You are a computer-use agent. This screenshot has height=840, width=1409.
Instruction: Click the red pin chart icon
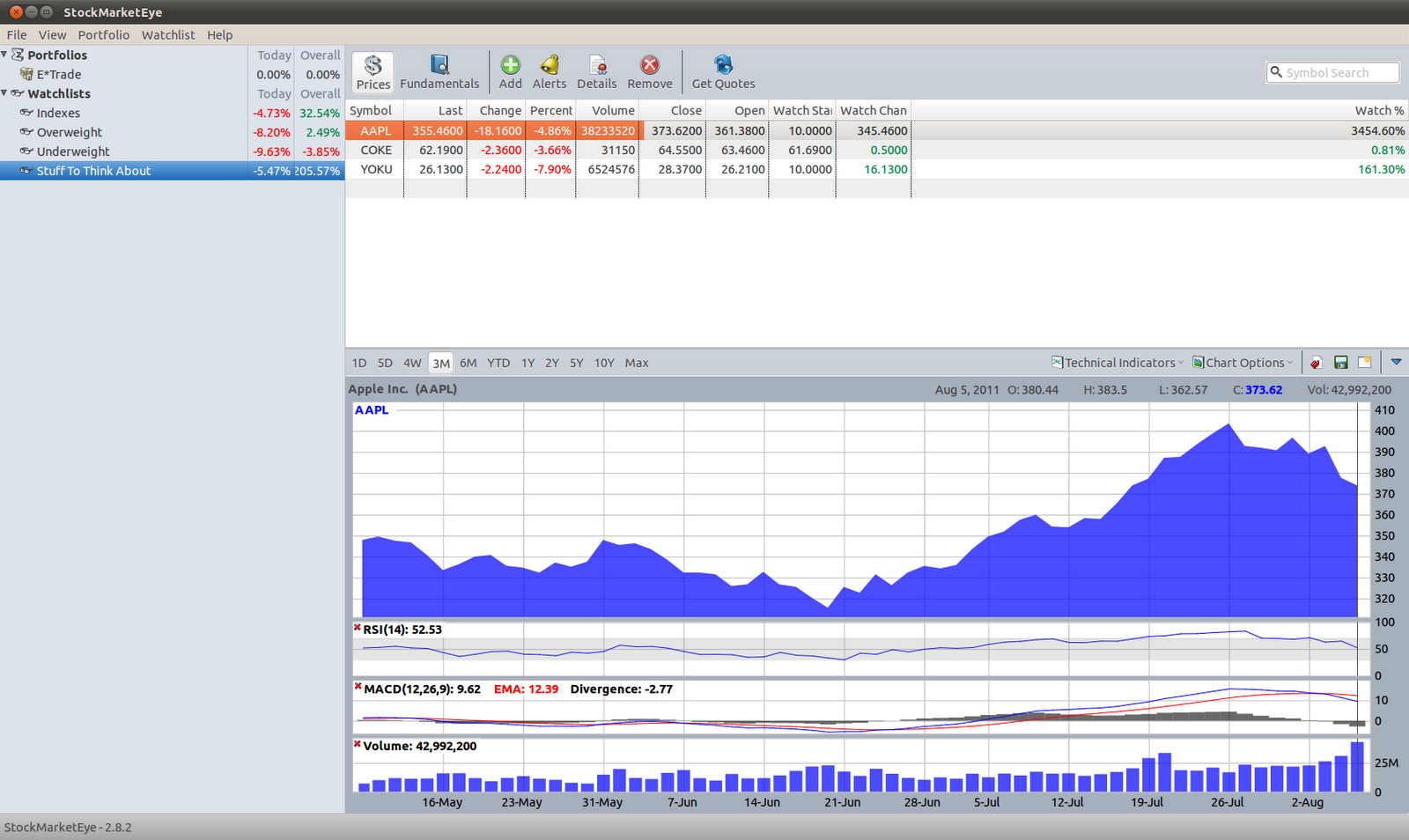click(1316, 363)
